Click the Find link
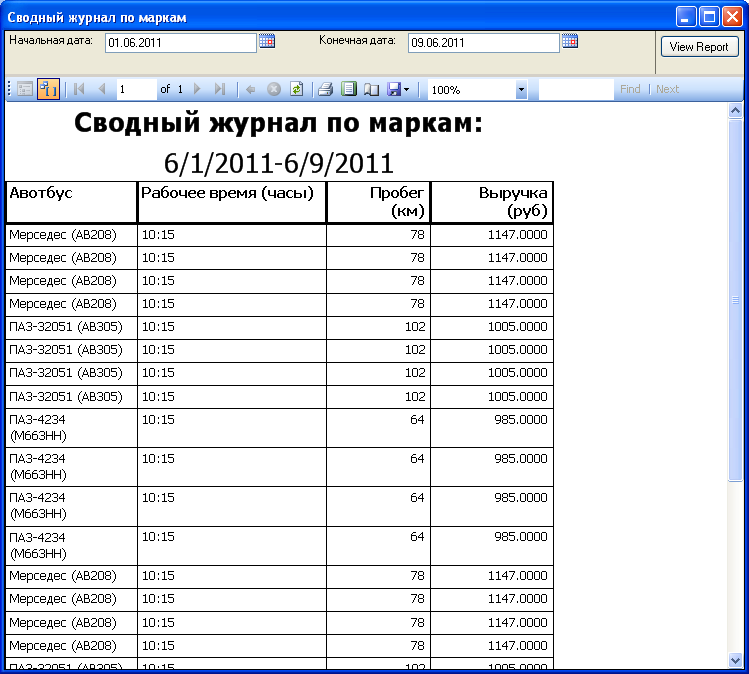This screenshot has height=674, width=749. (630, 89)
